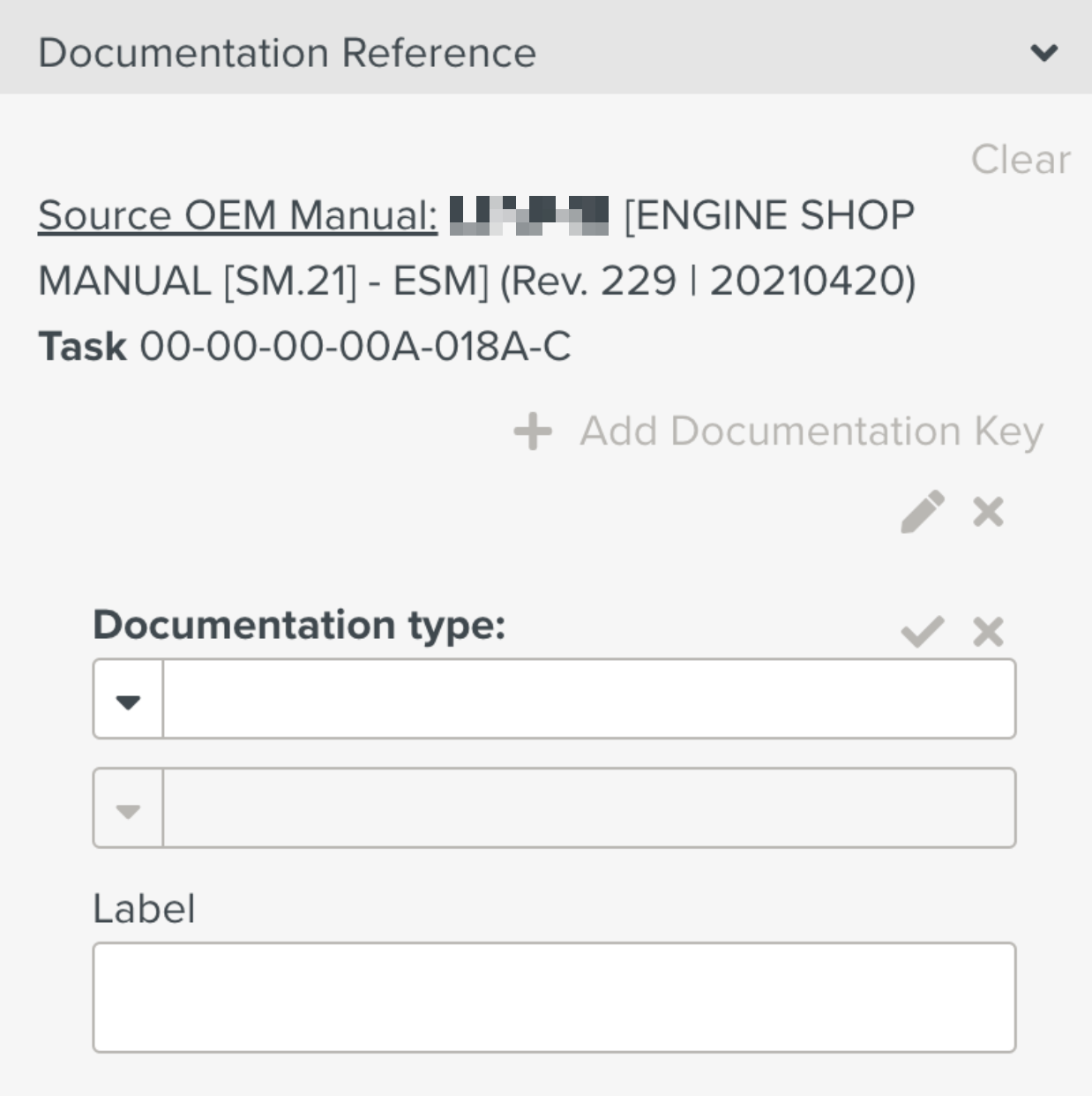This screenshot has height=1096, width=1092.
Task: Click inside the Label input field
Action: point(554,995)
